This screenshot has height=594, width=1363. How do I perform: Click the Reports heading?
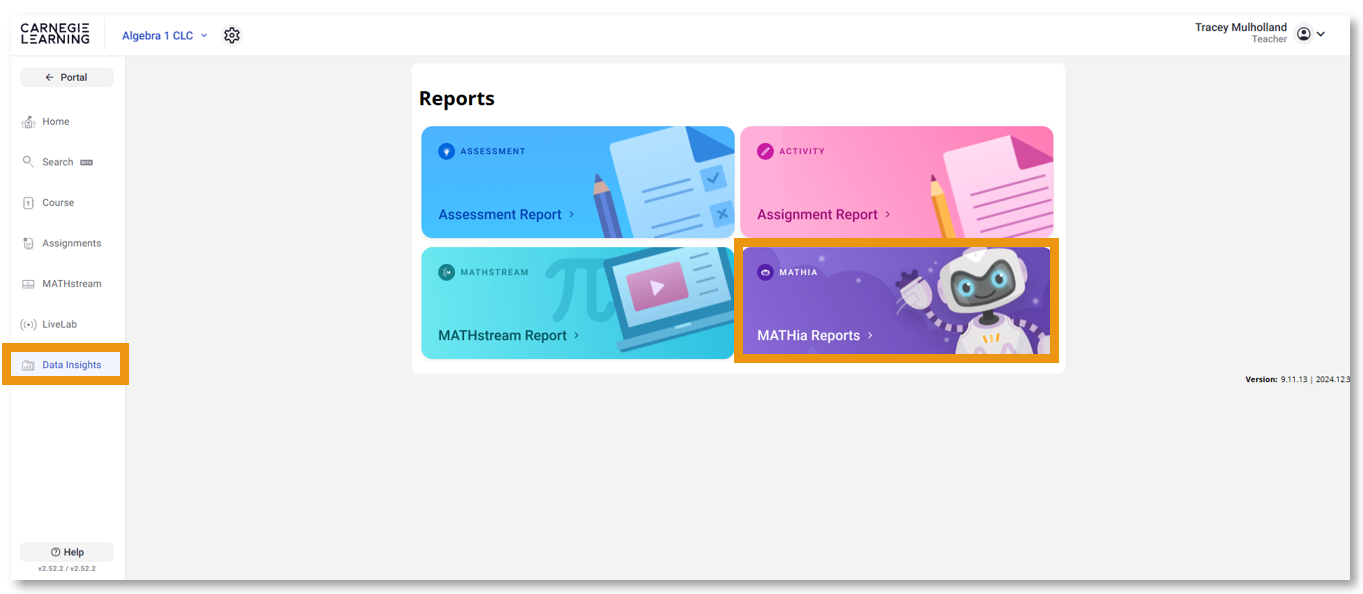click(x=457, y=98)
